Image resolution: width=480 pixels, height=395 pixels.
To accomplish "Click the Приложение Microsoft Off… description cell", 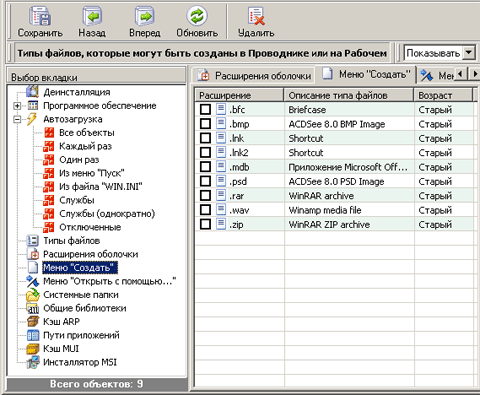I will tap(348, 167).
